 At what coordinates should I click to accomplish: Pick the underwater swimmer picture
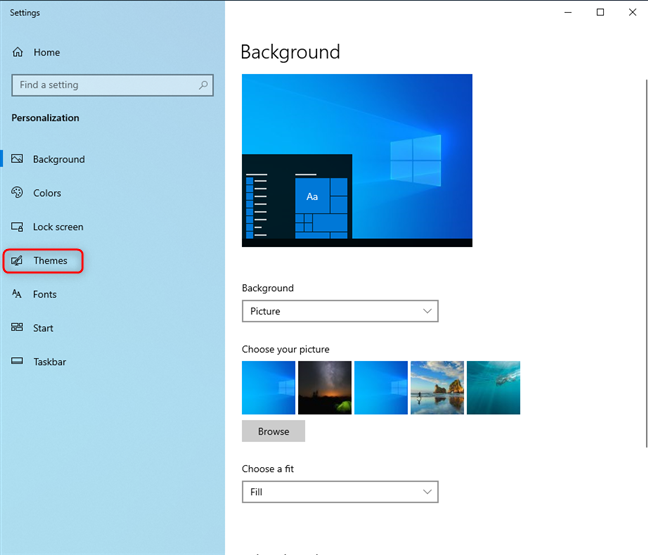[493, 387]
